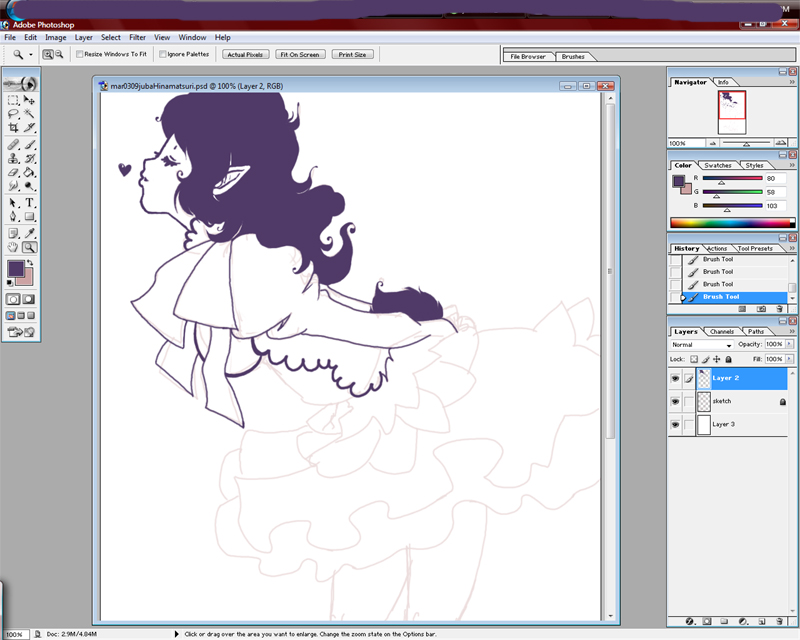Select Layer 3 in Layers panel
Screen dimensions: 800x640
point(722,425)
